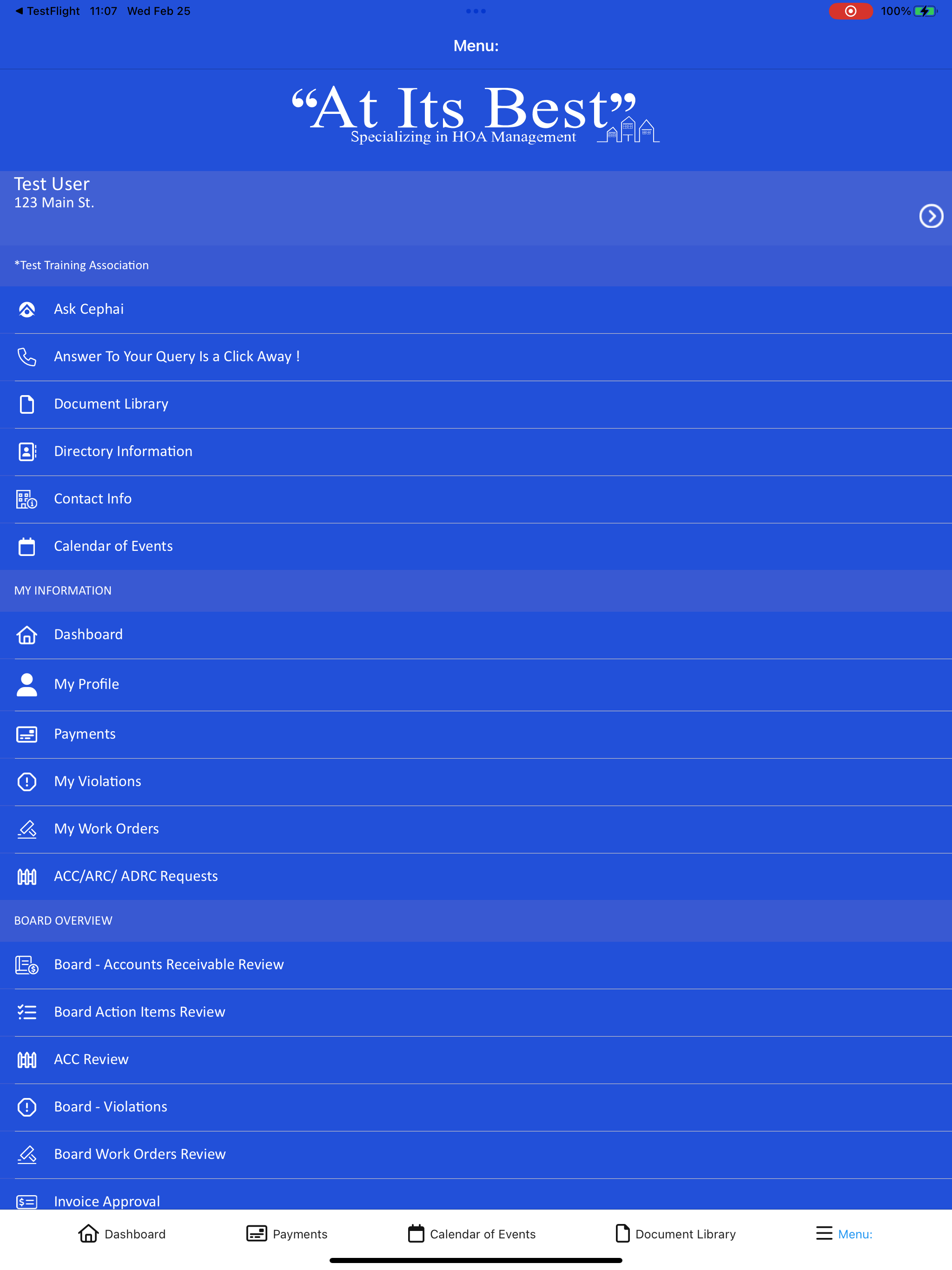View My Violations
Screen dimensions: 952x1270
coord(476,781)
